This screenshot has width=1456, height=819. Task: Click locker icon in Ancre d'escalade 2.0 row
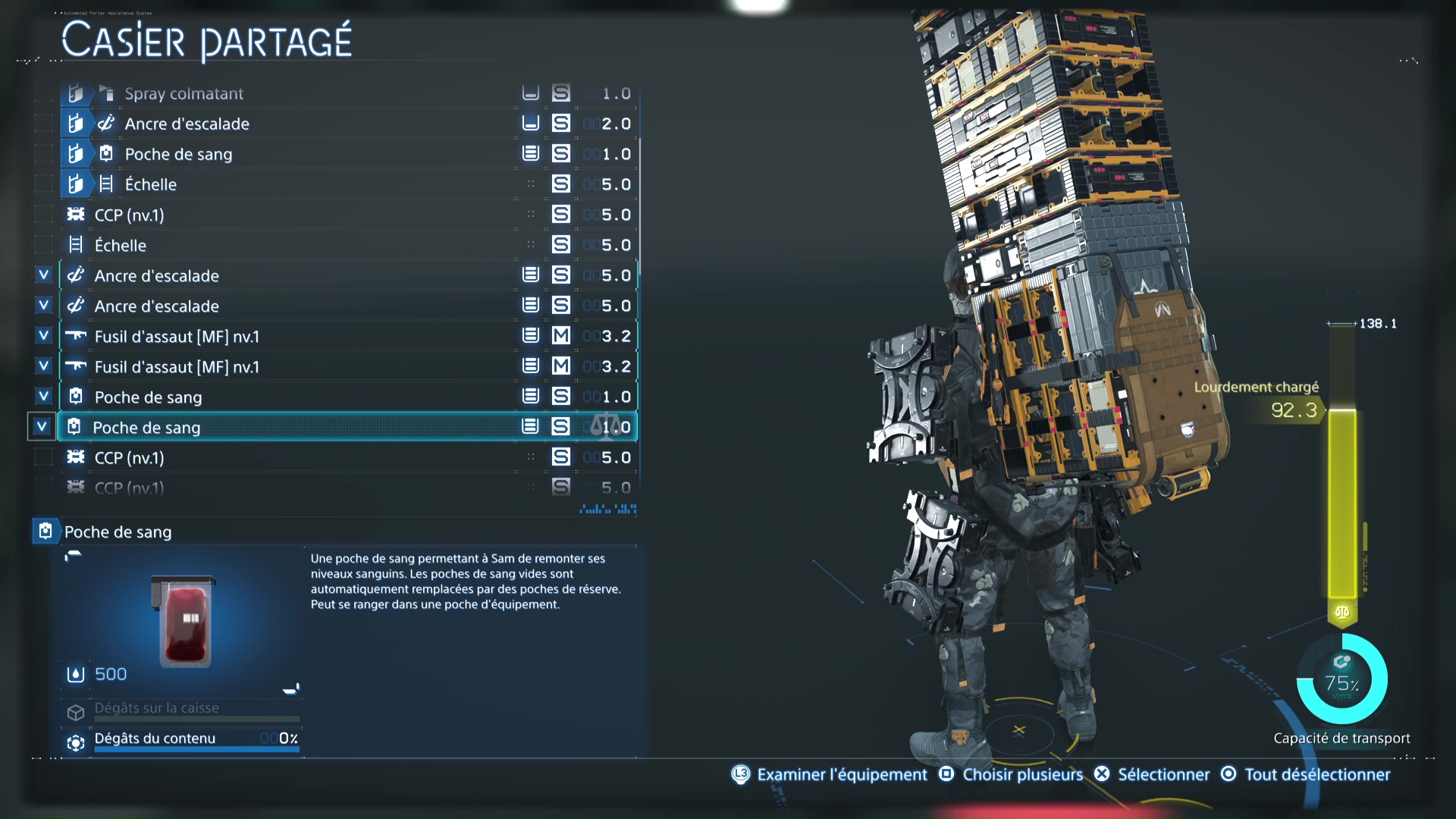coord(76,124)
